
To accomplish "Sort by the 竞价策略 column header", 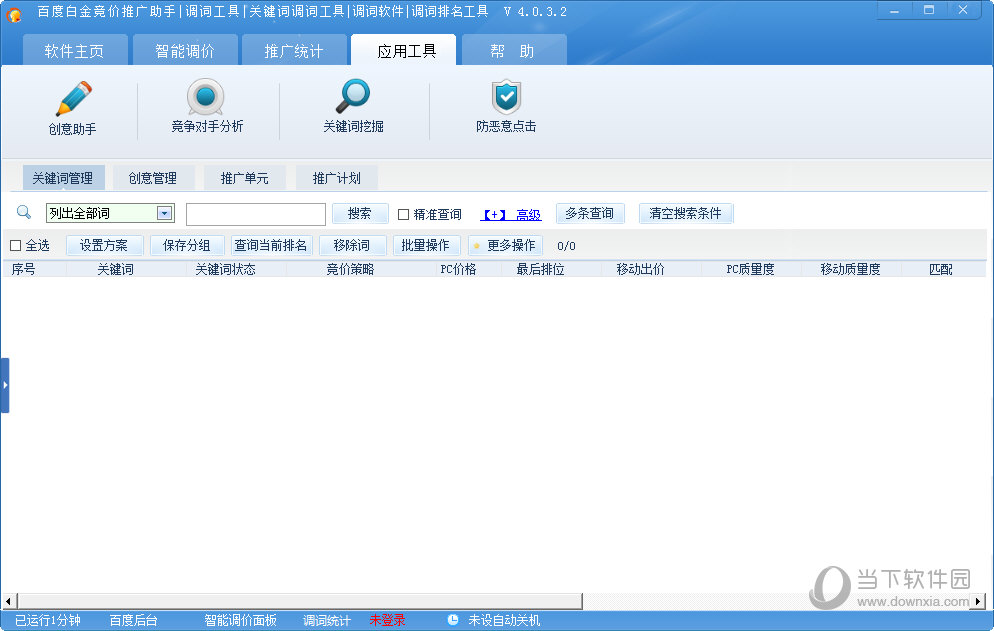I will (351, 269).
